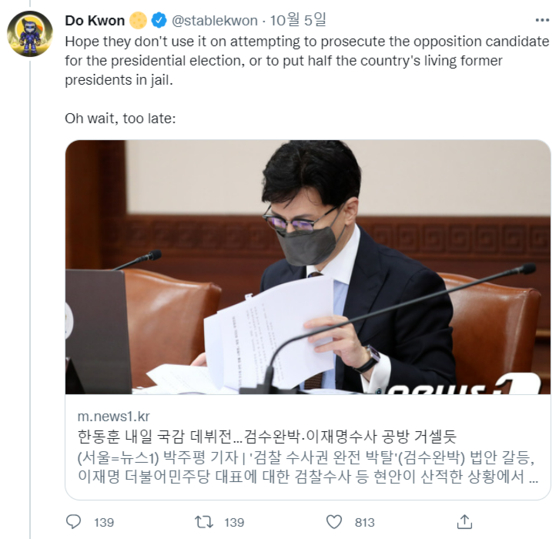Open the Do Kwon display name
559x539 pixels.
[95, 21]
